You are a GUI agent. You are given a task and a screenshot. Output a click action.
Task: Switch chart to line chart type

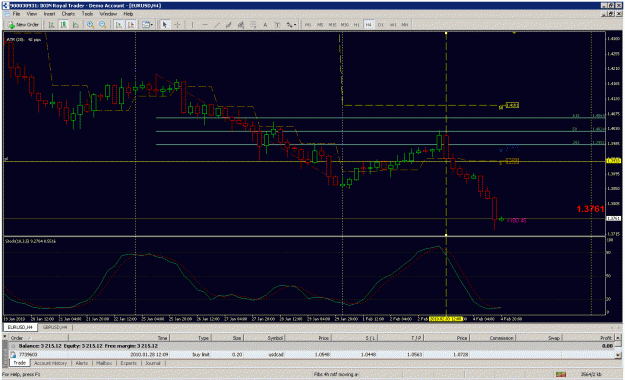tap(75, 25)
